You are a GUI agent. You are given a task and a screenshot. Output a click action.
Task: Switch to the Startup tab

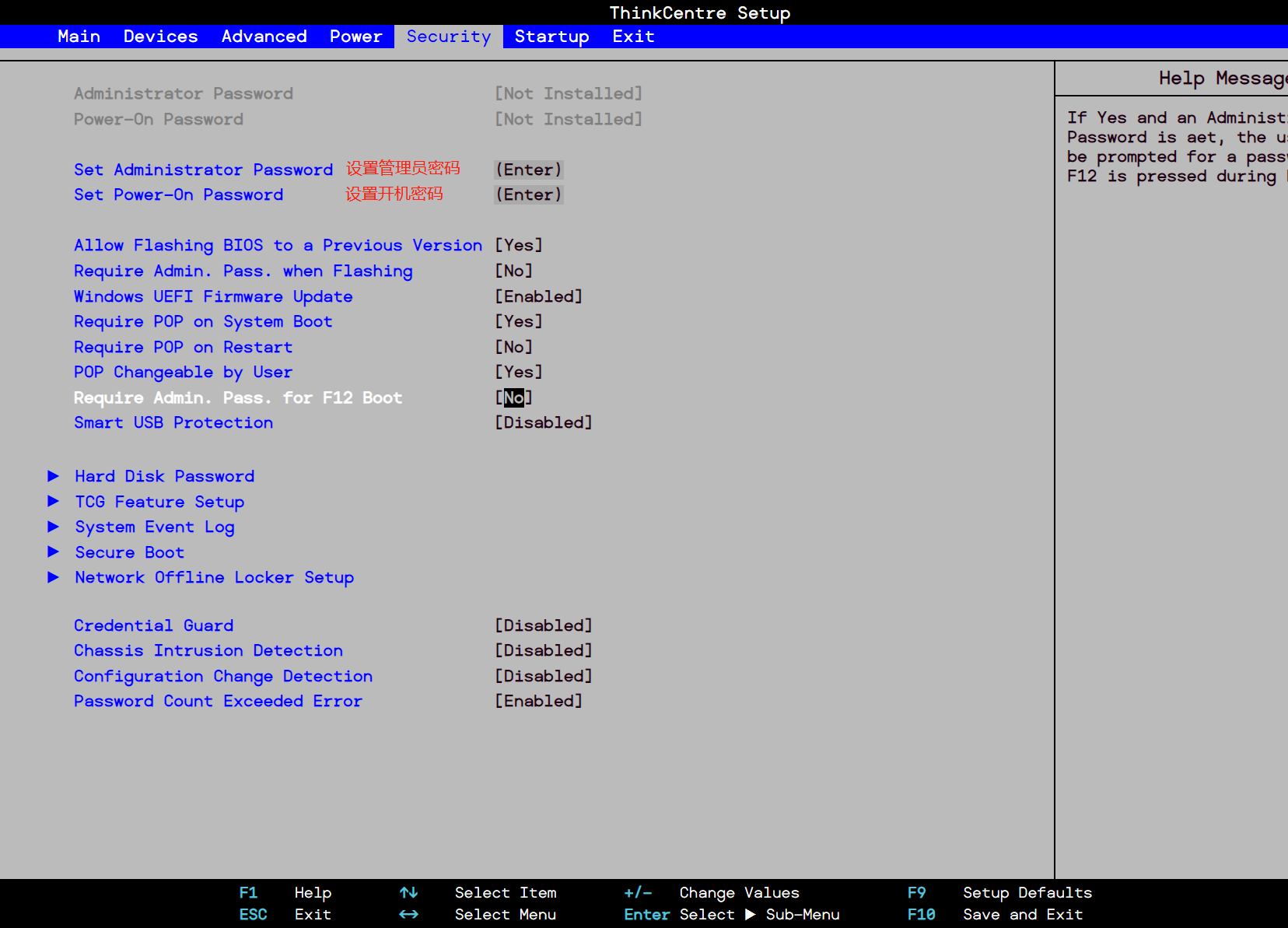coord(551,36)
